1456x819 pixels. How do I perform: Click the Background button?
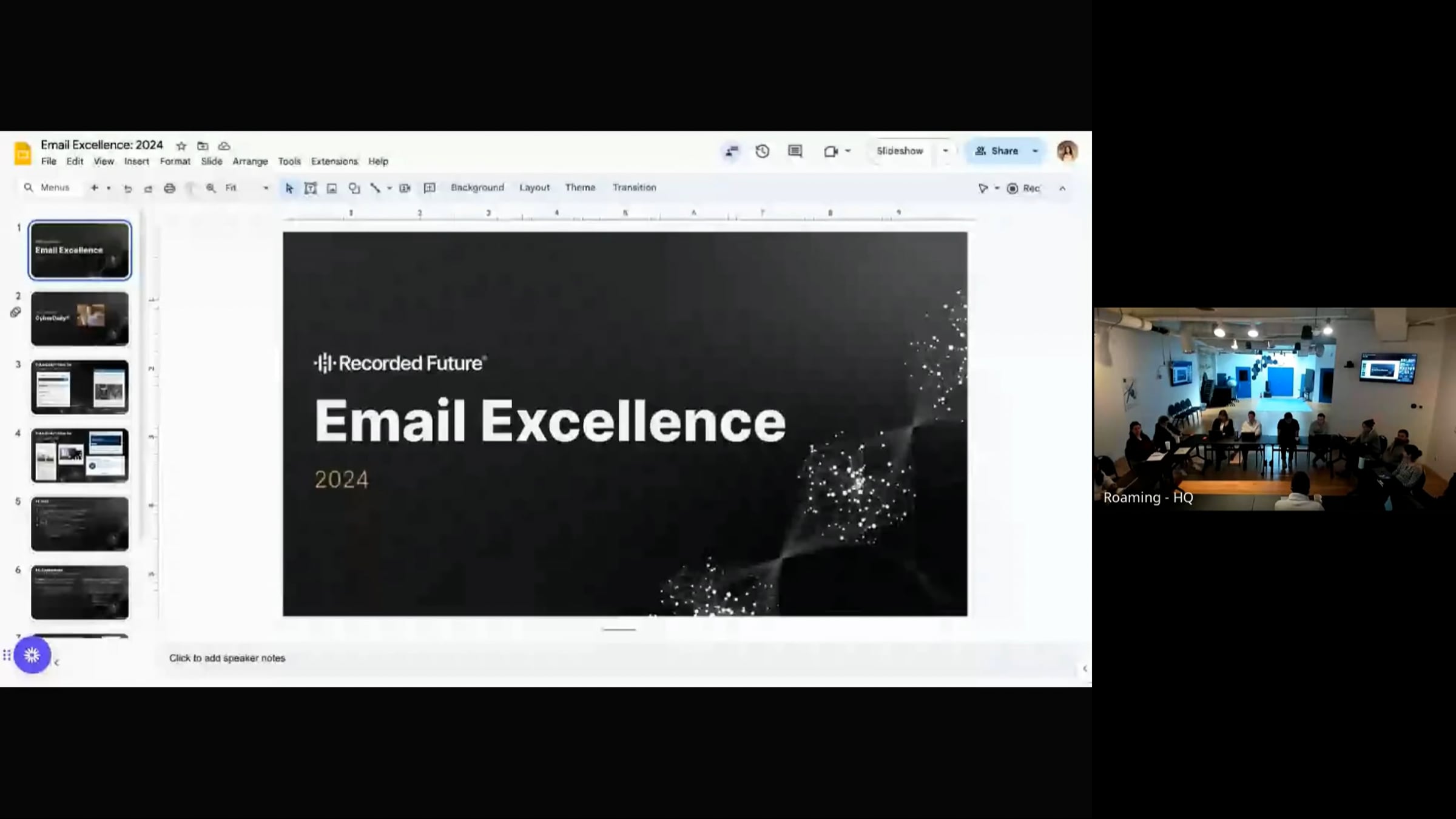point(477,187)
